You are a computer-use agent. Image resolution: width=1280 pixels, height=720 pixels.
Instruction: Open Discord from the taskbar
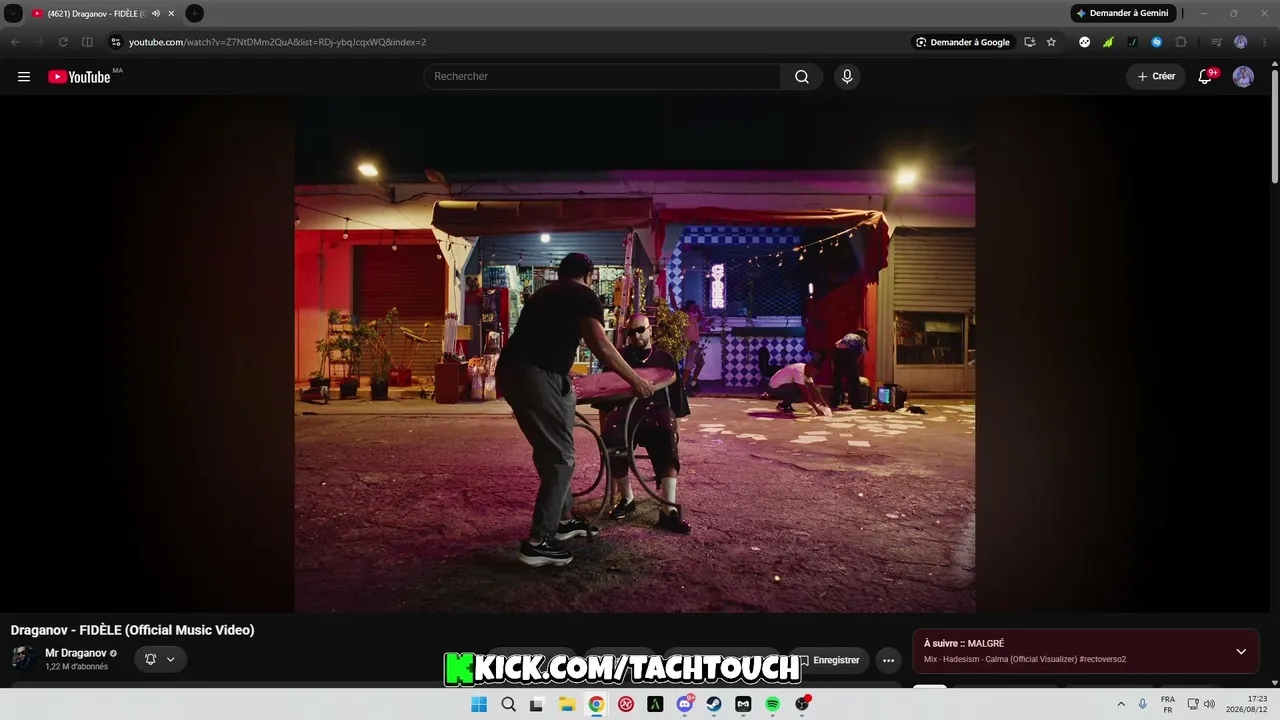685,704
